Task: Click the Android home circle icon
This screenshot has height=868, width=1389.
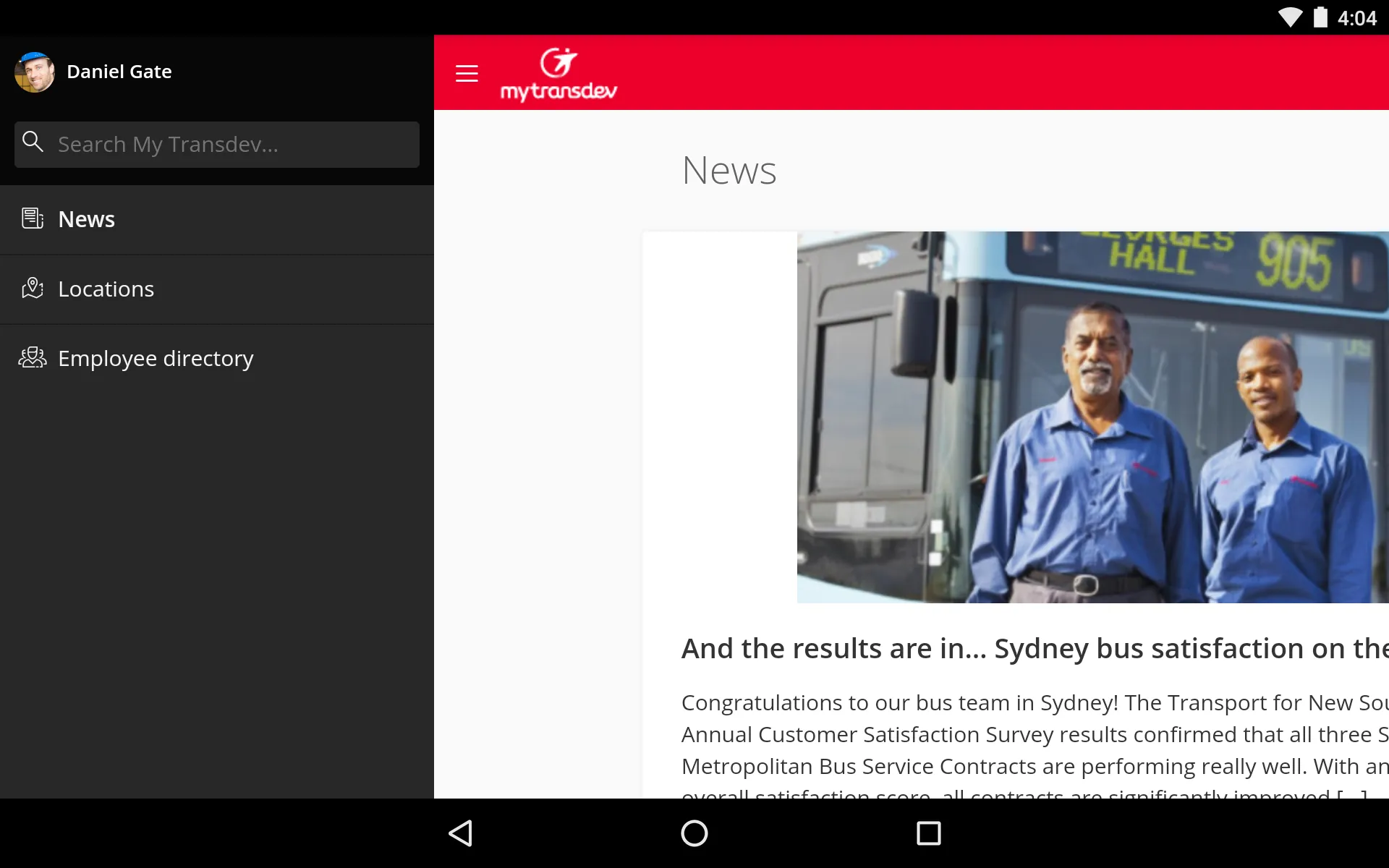Action: [x=694, y=833]
